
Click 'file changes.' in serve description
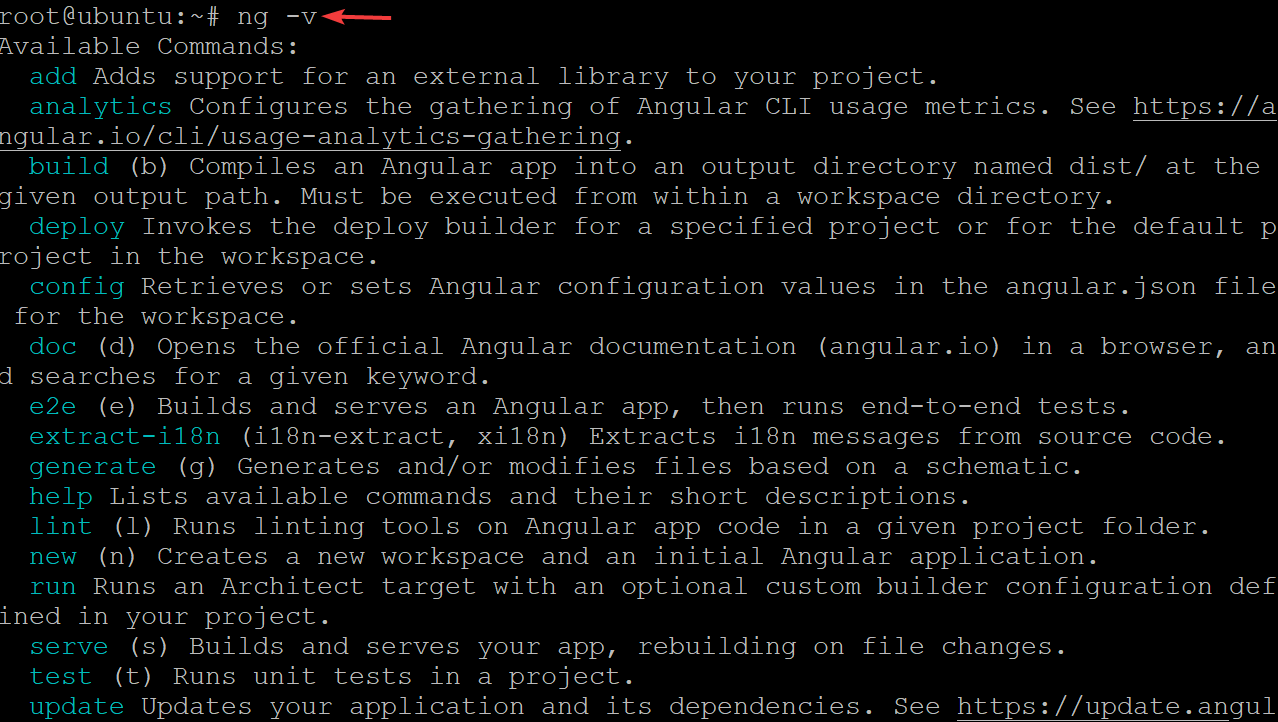(965, 646)
